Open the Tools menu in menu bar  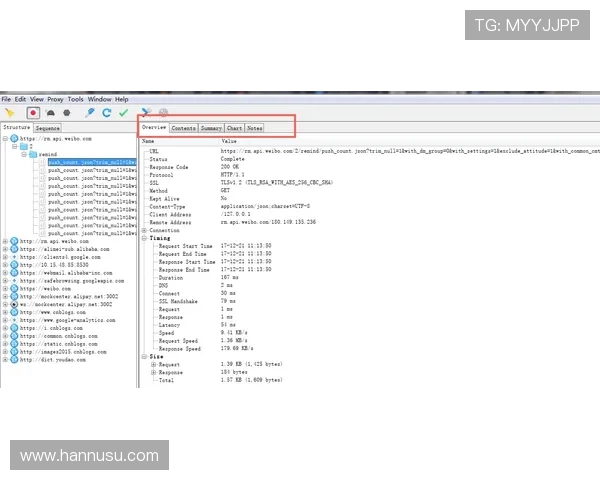(76, 100)
